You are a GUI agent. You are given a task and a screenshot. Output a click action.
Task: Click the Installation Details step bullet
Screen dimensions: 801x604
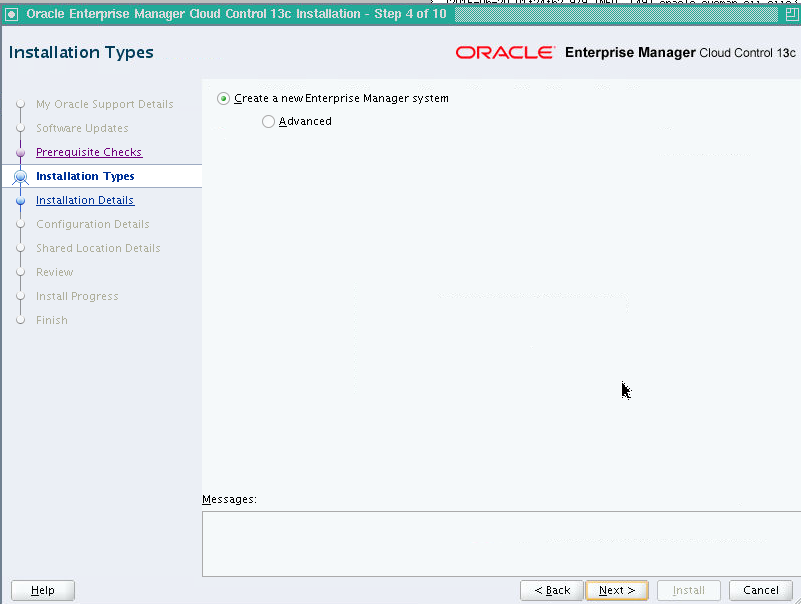(20, 201)
